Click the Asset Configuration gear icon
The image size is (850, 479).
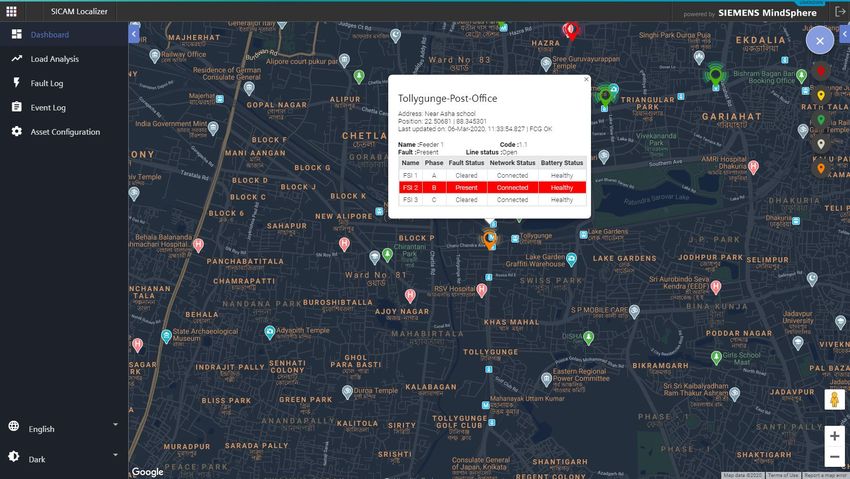17,131
